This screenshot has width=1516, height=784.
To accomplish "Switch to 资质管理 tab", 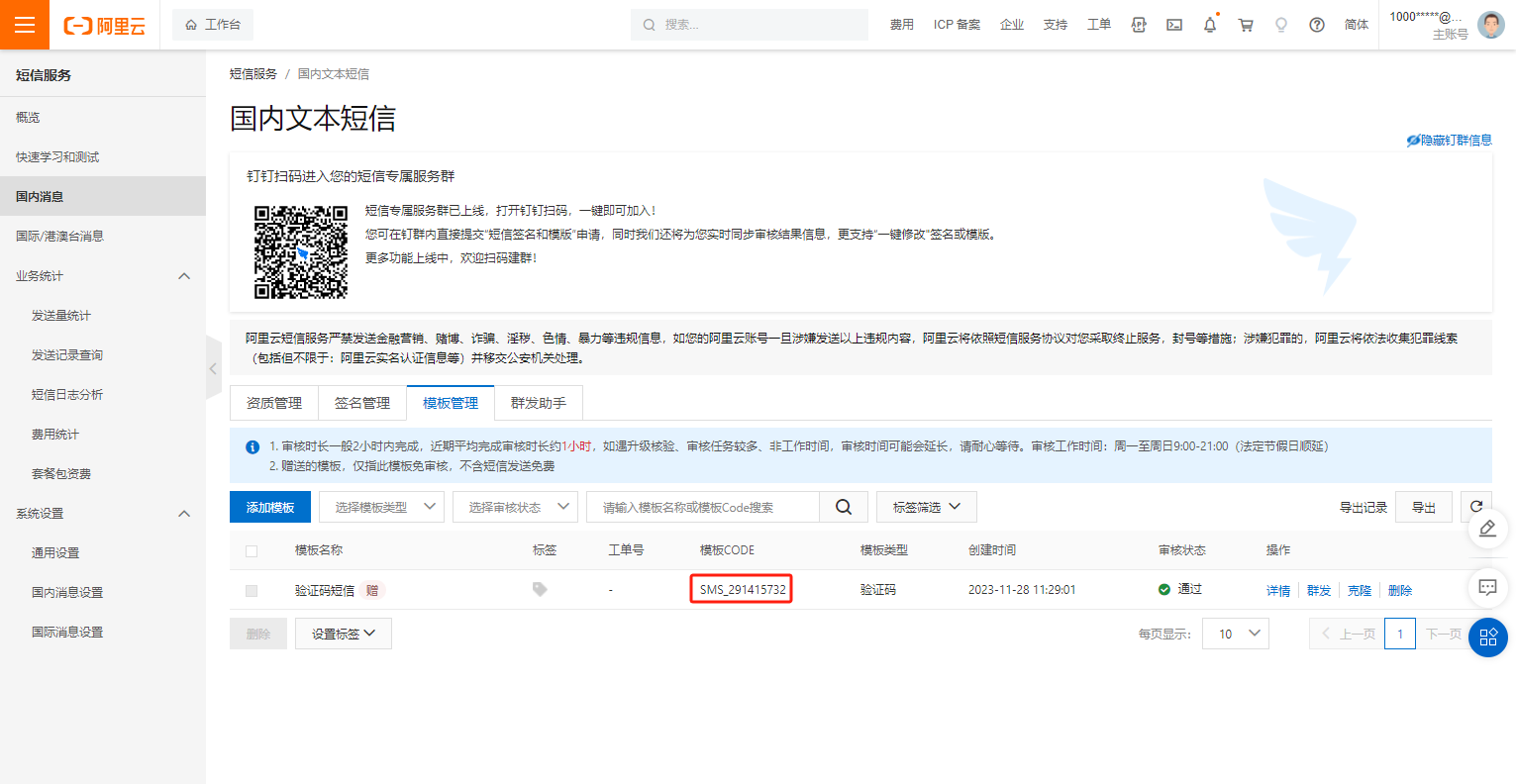I will (x=274, y=403).
